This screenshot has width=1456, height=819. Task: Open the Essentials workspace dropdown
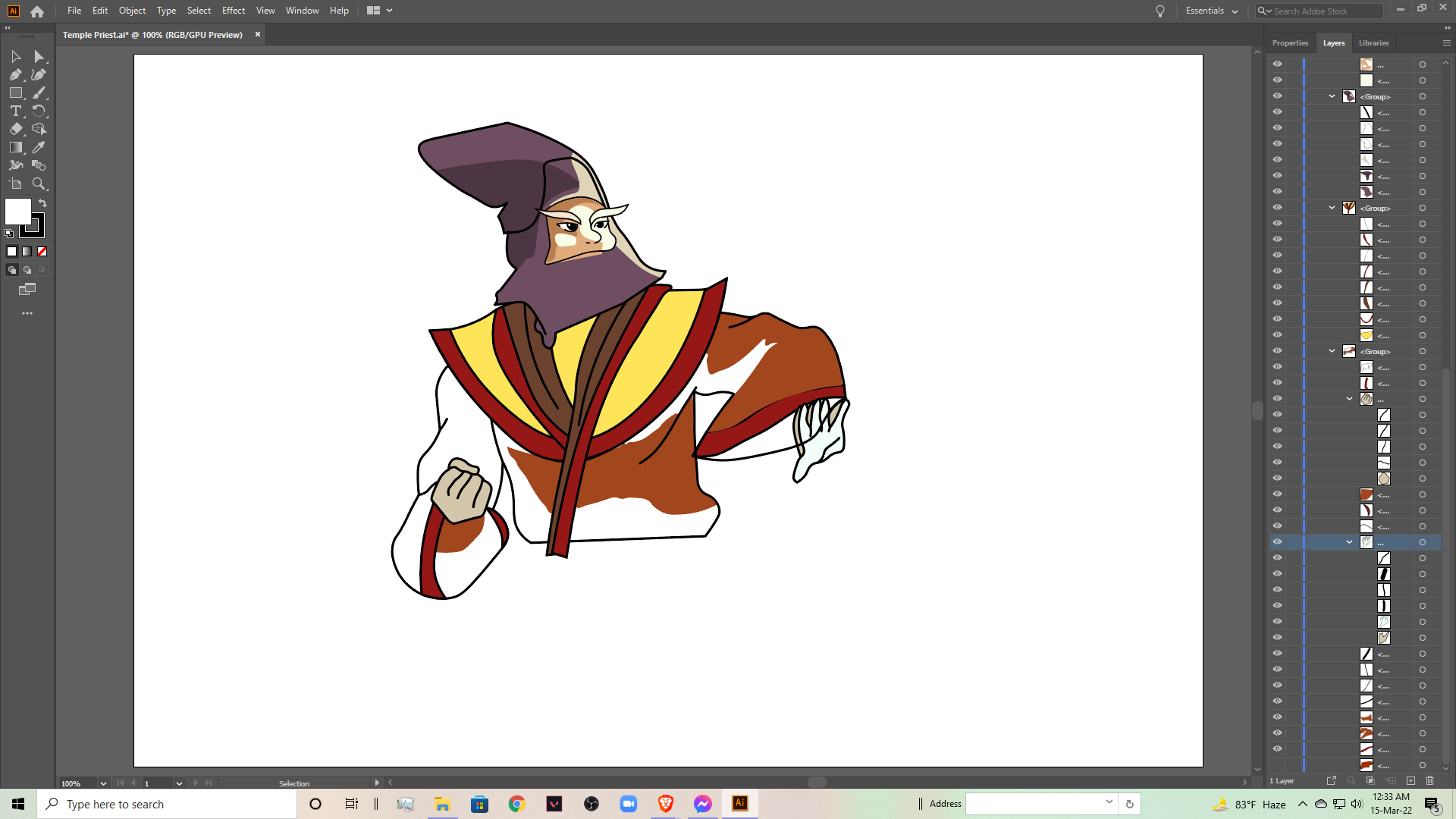click(x=1212, y=11)
